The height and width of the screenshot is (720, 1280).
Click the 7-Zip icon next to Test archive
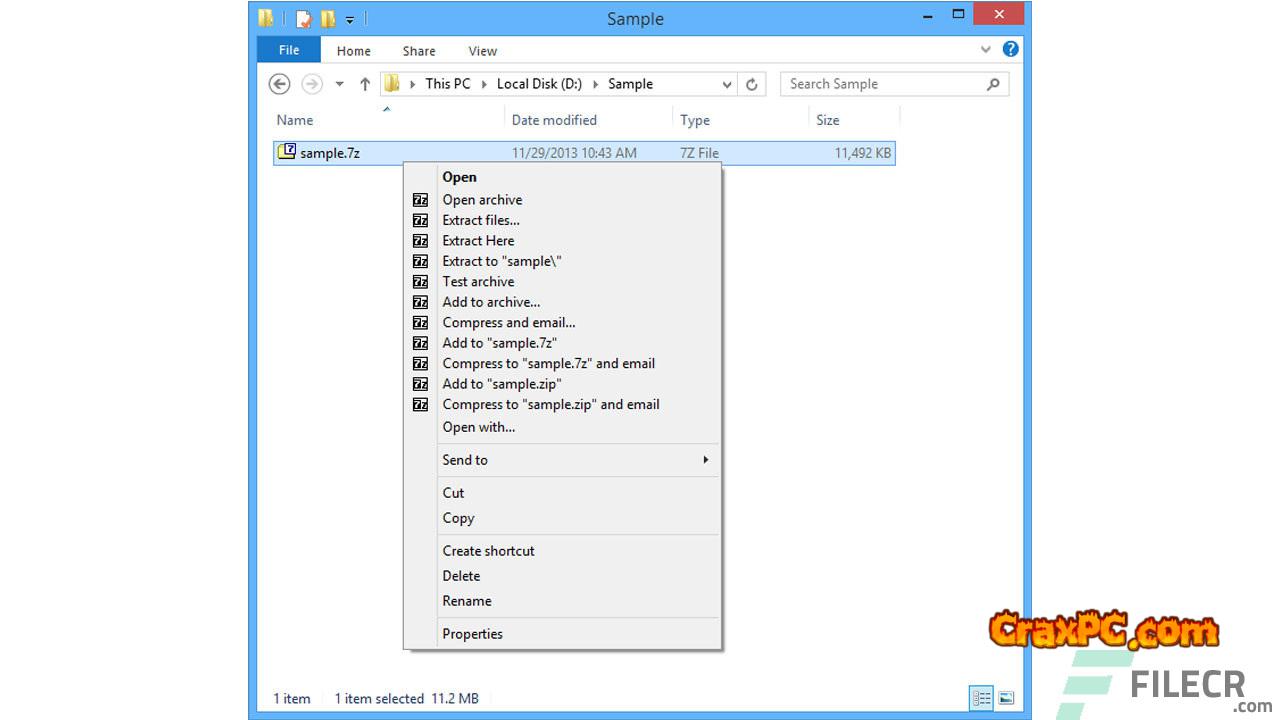[x=420, y=282]
